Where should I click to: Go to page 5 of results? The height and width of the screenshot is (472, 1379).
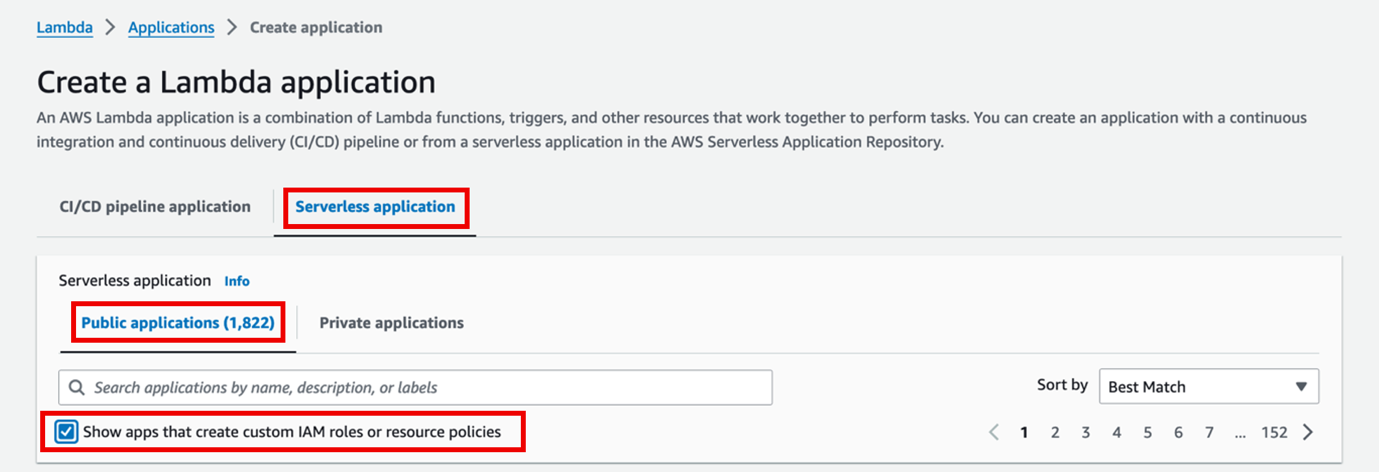click(1147, 433)
